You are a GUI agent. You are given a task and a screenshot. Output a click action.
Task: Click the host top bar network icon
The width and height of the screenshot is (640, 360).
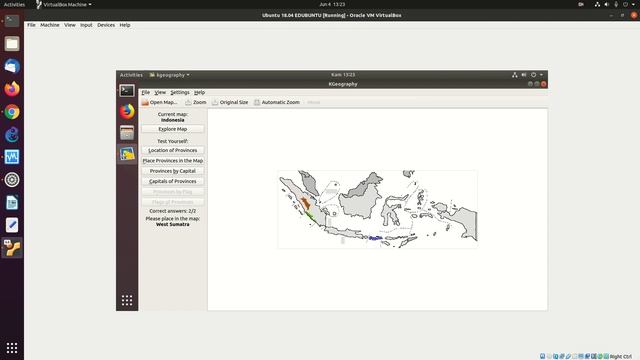pyautogui.click(x=597, y=4)
